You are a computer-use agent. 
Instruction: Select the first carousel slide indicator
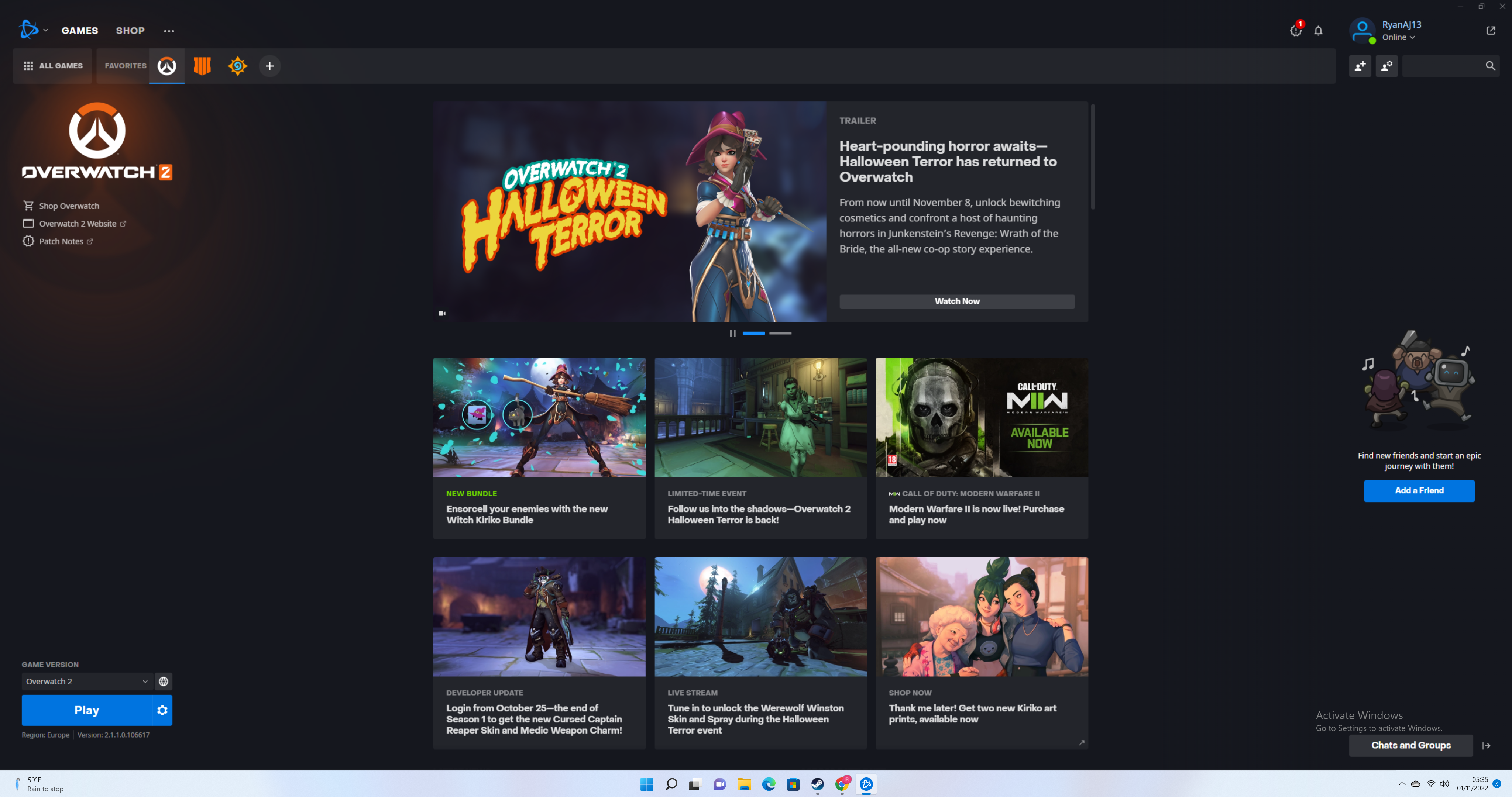tap(754, 333)
